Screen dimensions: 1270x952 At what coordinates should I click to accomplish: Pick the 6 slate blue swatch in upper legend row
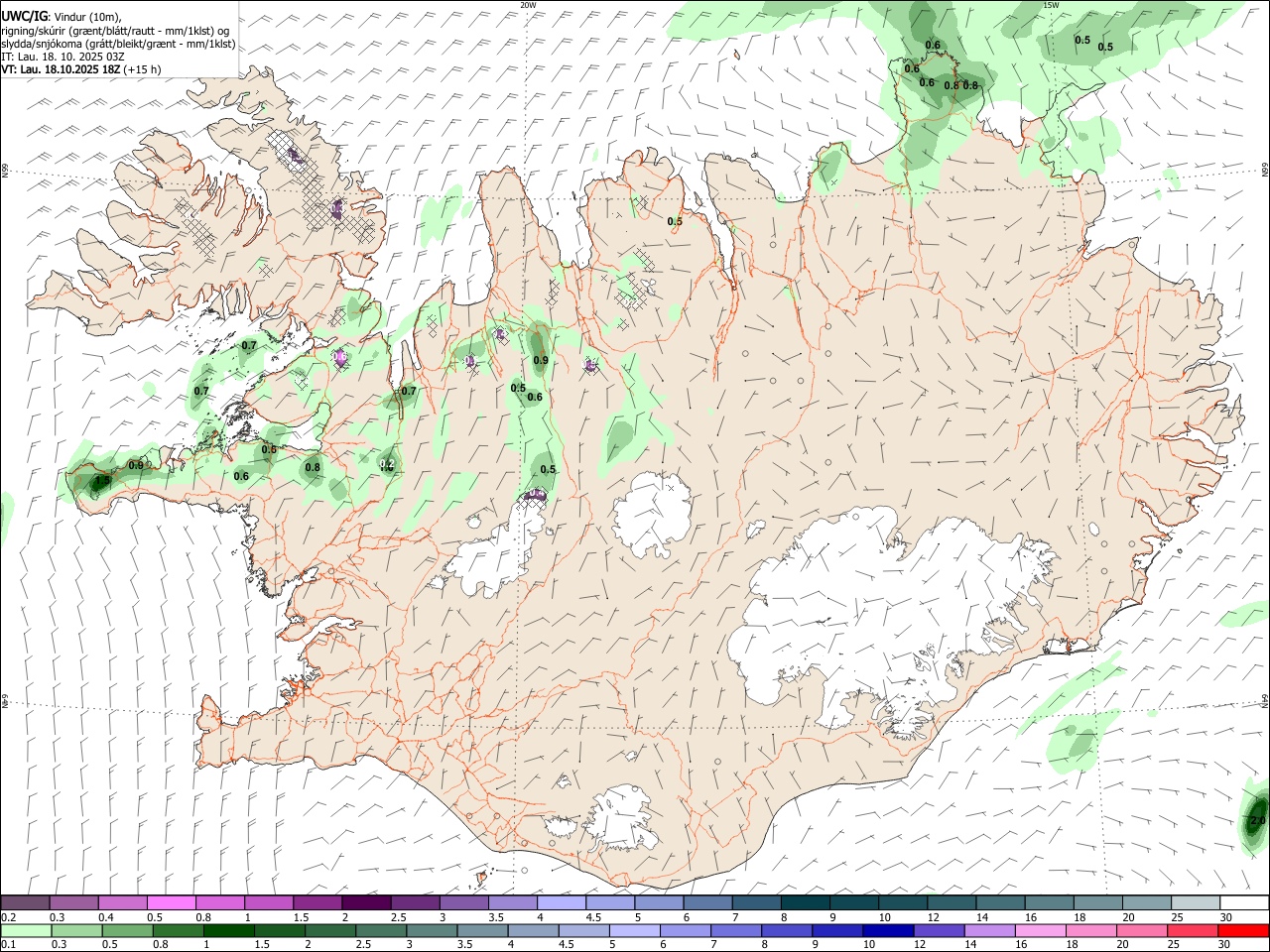[706, 902]
